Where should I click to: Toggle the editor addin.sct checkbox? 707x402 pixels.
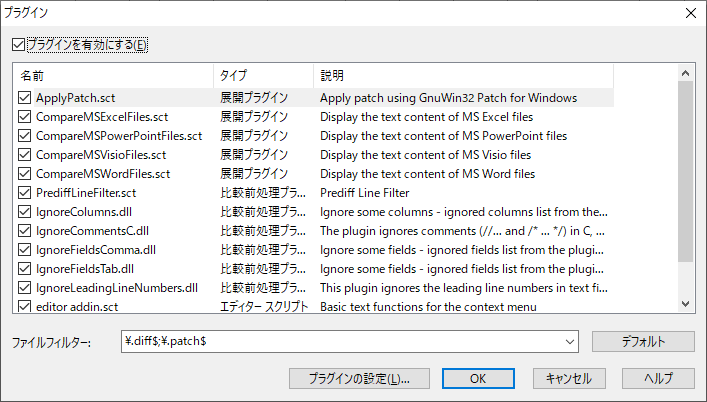(x=24, y=306)
